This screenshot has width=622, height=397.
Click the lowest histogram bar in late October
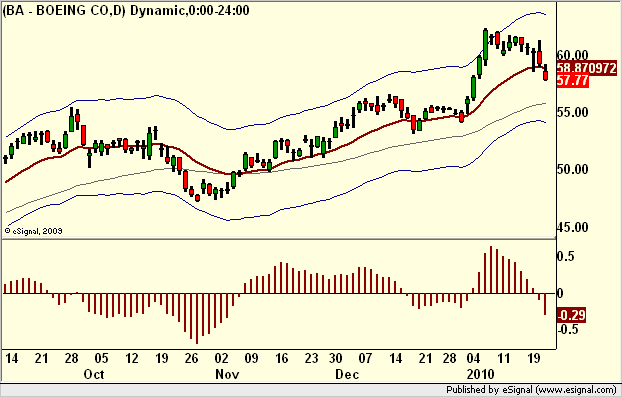point(197,318)
